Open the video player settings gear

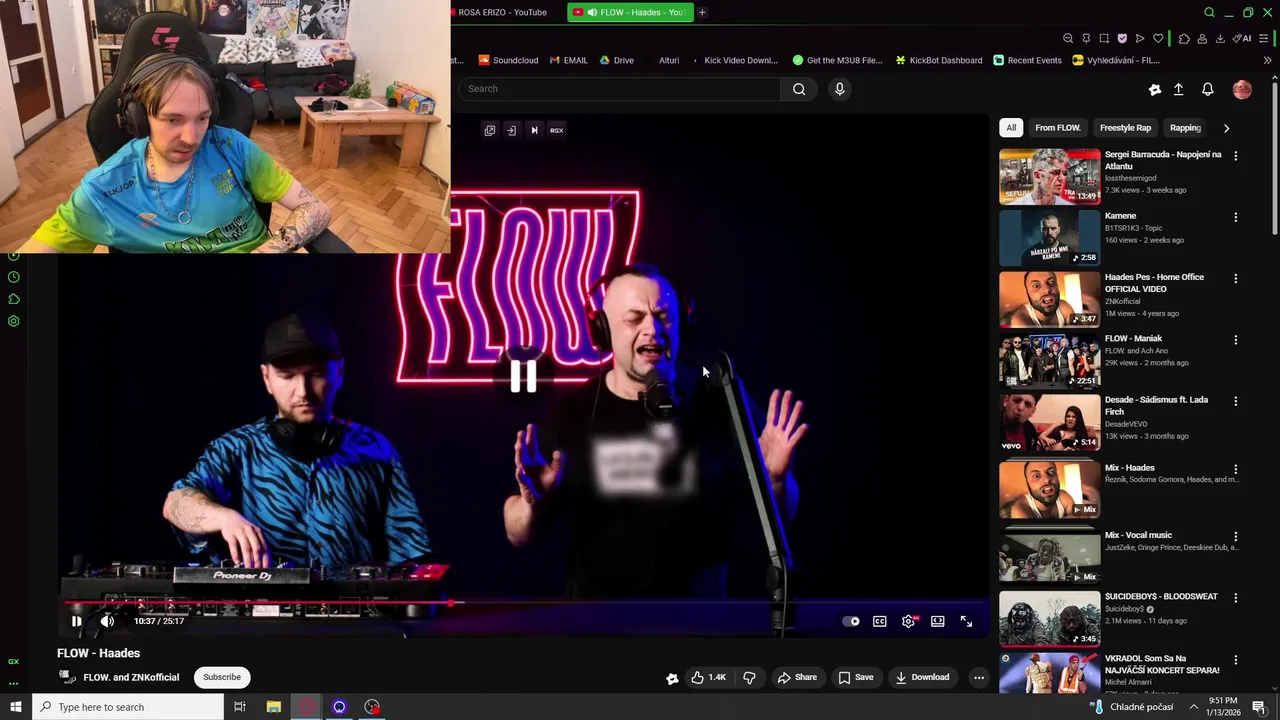908,621
